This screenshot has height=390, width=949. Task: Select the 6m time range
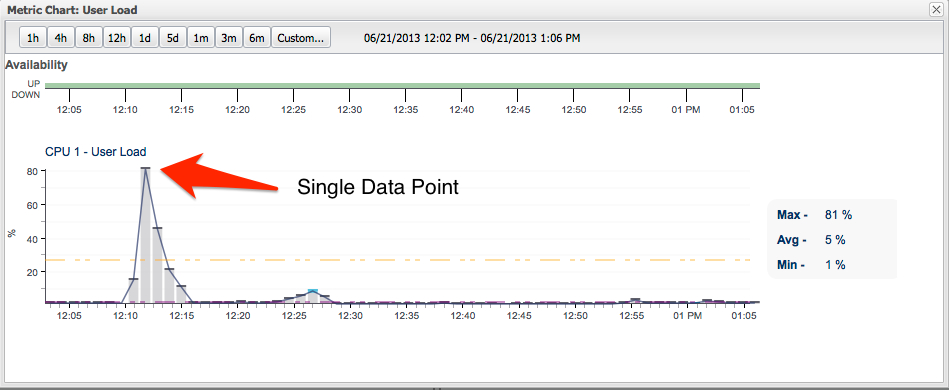(x=257, y=38)
